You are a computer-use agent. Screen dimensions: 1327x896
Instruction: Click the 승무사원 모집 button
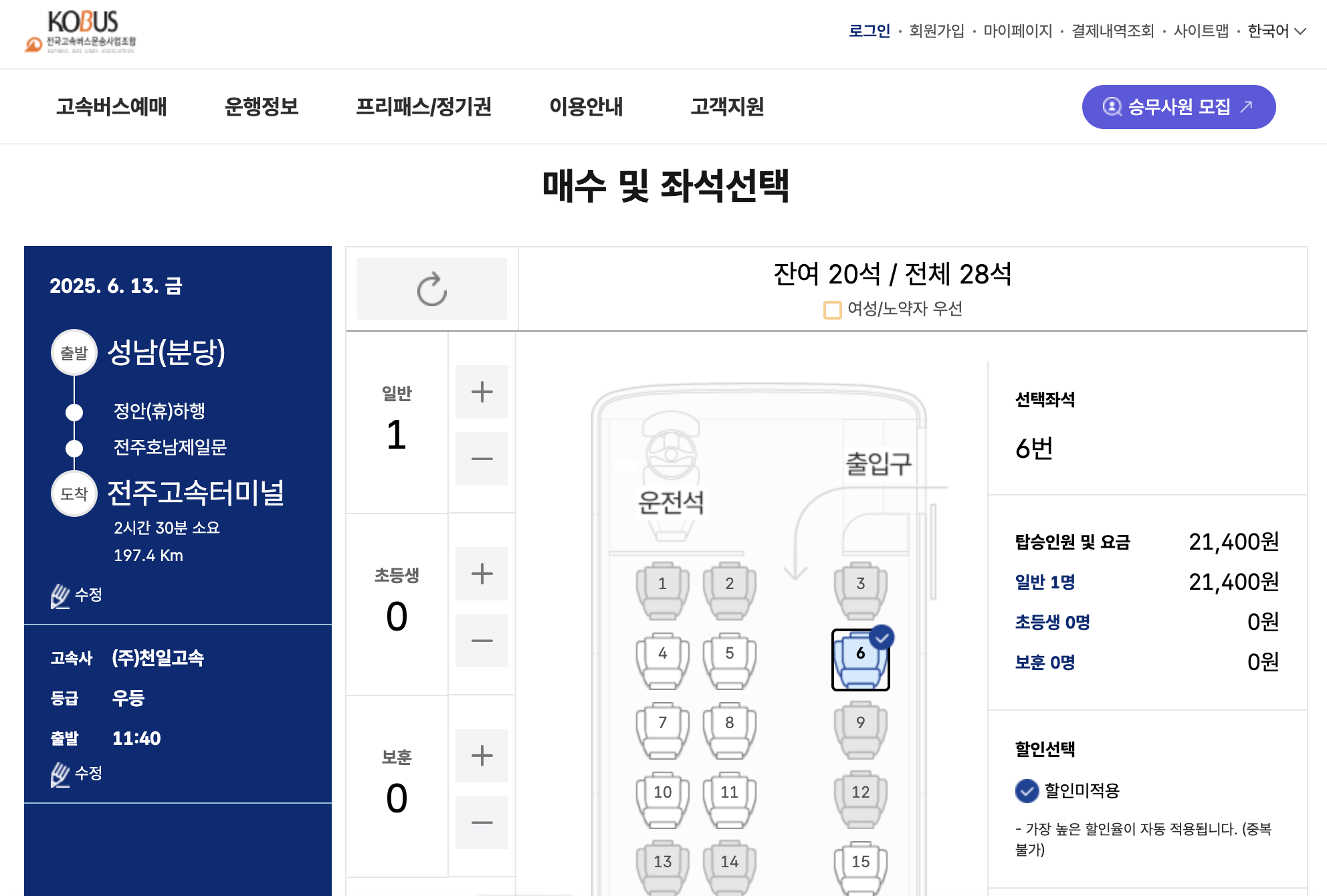1178,106
